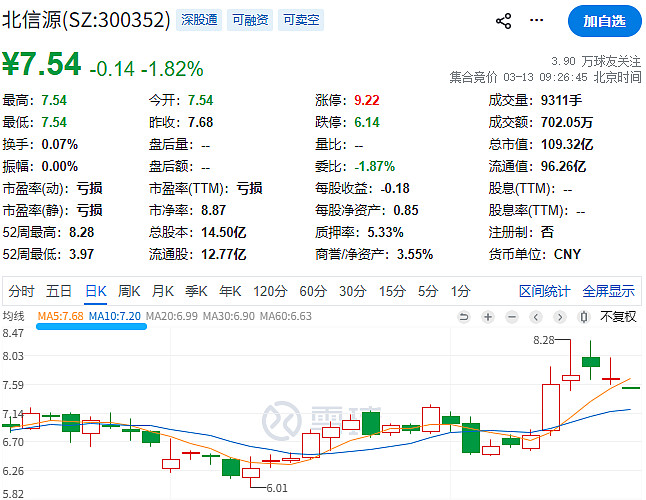Click the 涨停 value 9.22
Viewport: 646px width, 500px height.
367,100
